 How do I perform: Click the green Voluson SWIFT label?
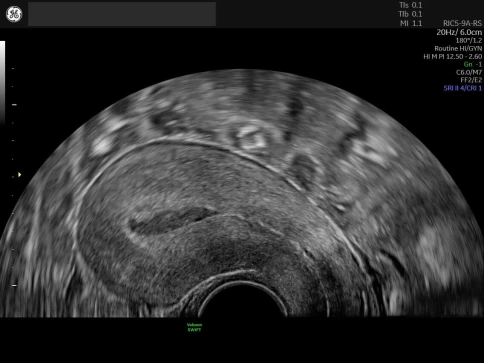pyautogui.click(x=194, y=327)
